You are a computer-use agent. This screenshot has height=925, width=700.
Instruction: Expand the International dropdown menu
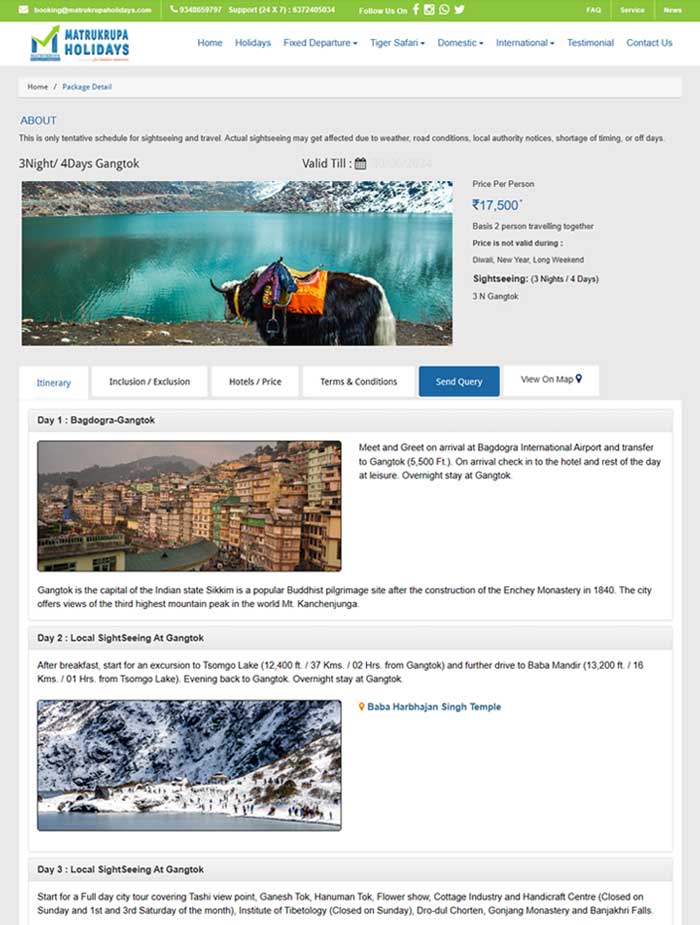coord(525,42)
